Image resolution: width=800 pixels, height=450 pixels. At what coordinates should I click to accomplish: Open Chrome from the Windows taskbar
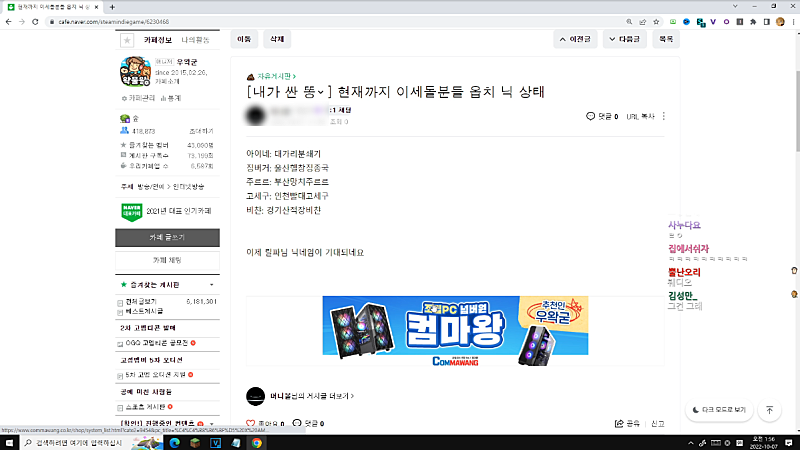257,441
